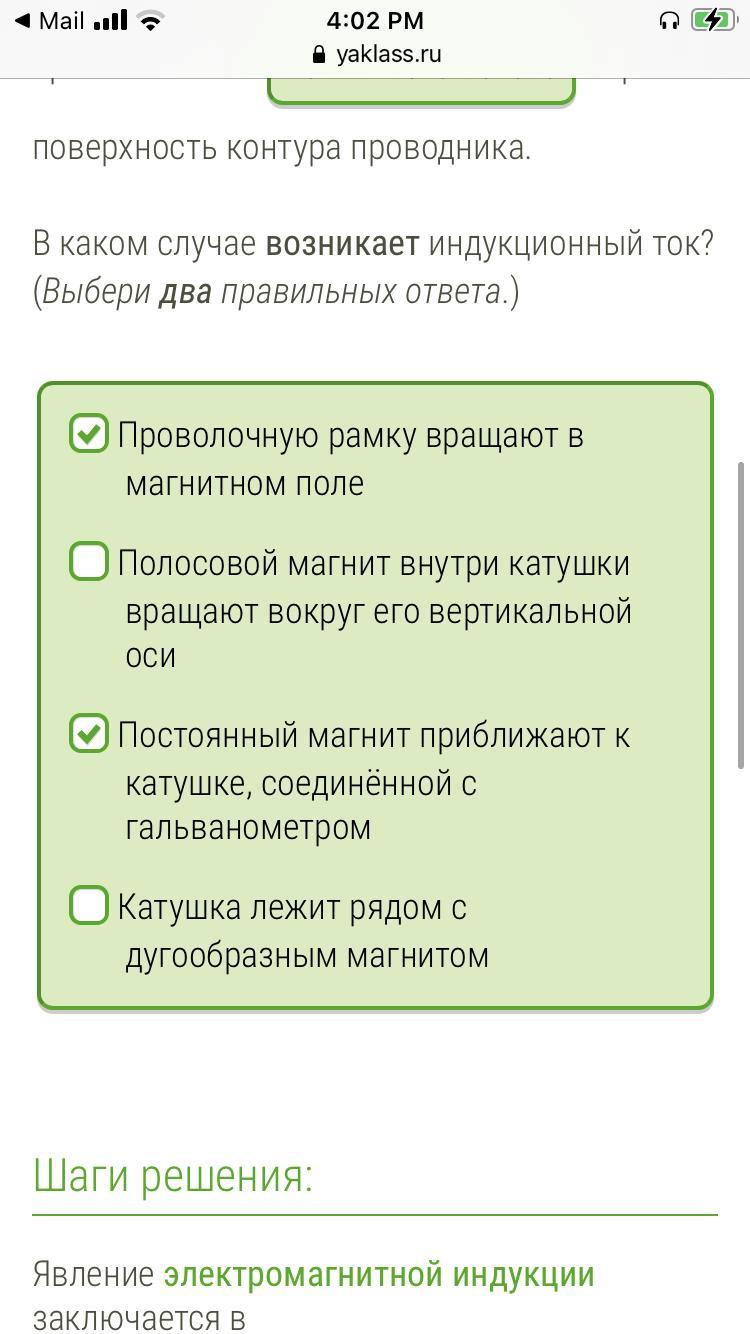The height and width of the screenshot is (1334, 750).
Task: Tap the 4:02 PM clock
Action: (375, 21)
